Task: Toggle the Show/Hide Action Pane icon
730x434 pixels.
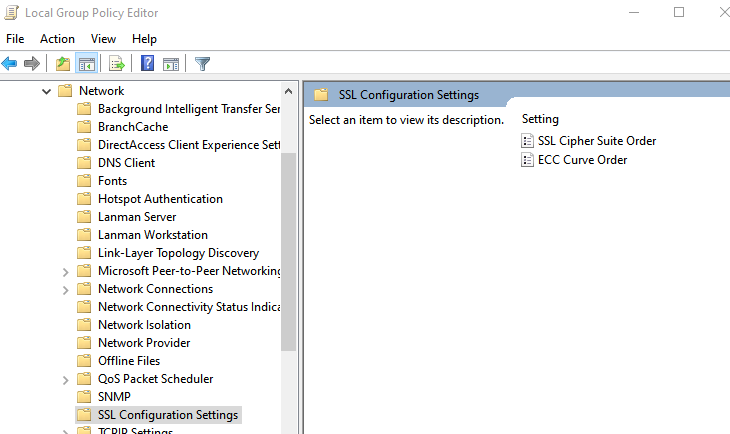Action: [x=171, y=63]
